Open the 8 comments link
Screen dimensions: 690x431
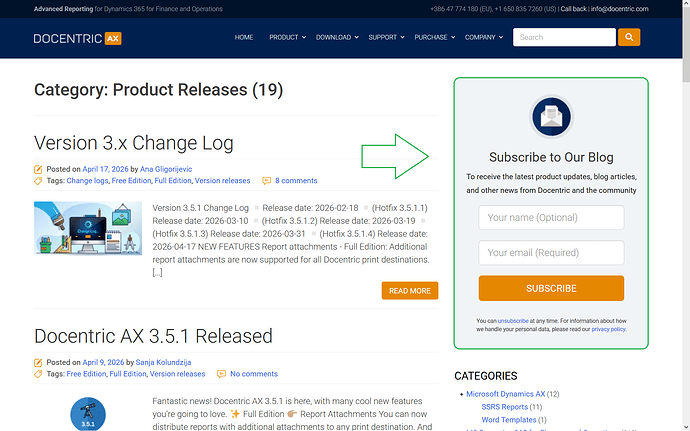pyautogui.click(x=296, y=181)
